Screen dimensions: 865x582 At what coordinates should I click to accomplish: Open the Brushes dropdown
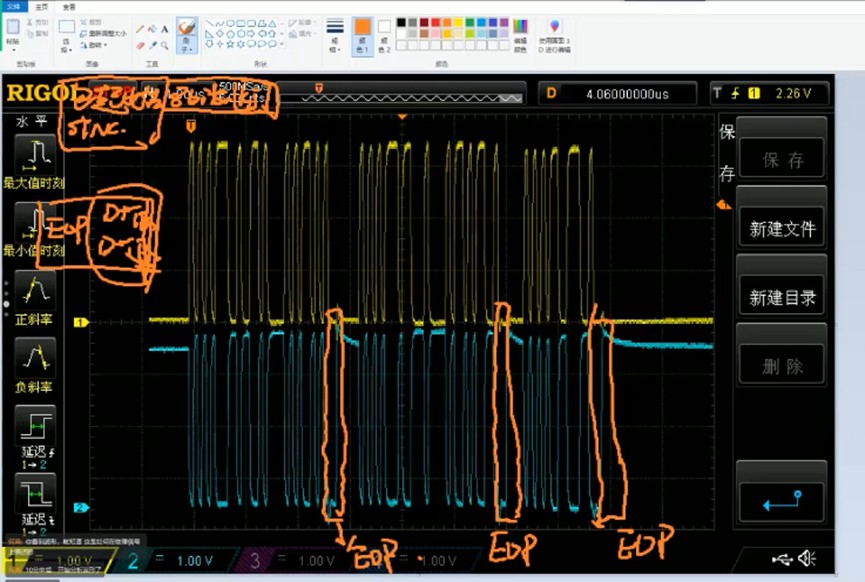[186, 46]
